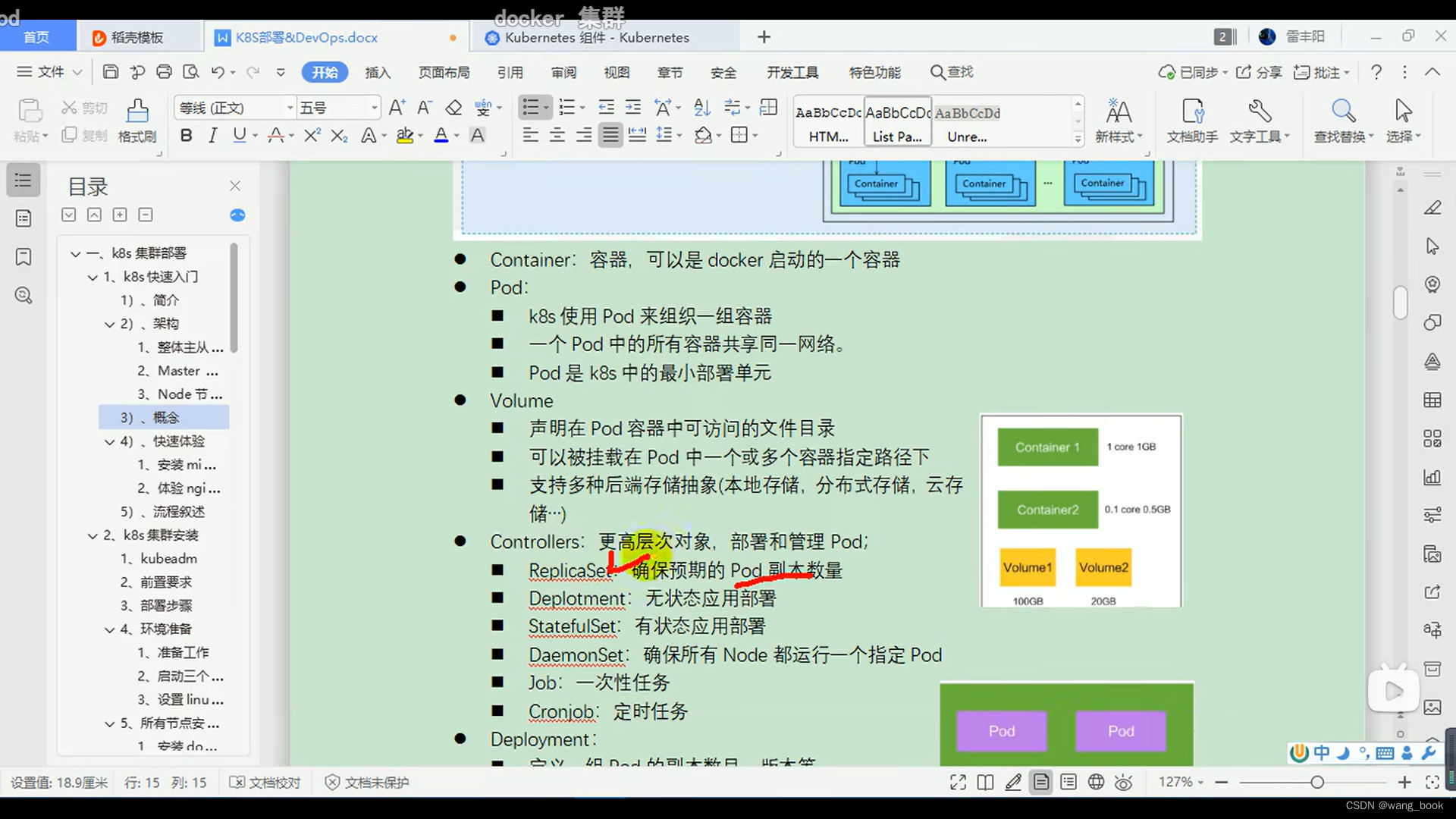This screenshot has height=819, width=1456.
Task: Collapse the 4、环境准备 outline node
Action: (x=109, y=629)
